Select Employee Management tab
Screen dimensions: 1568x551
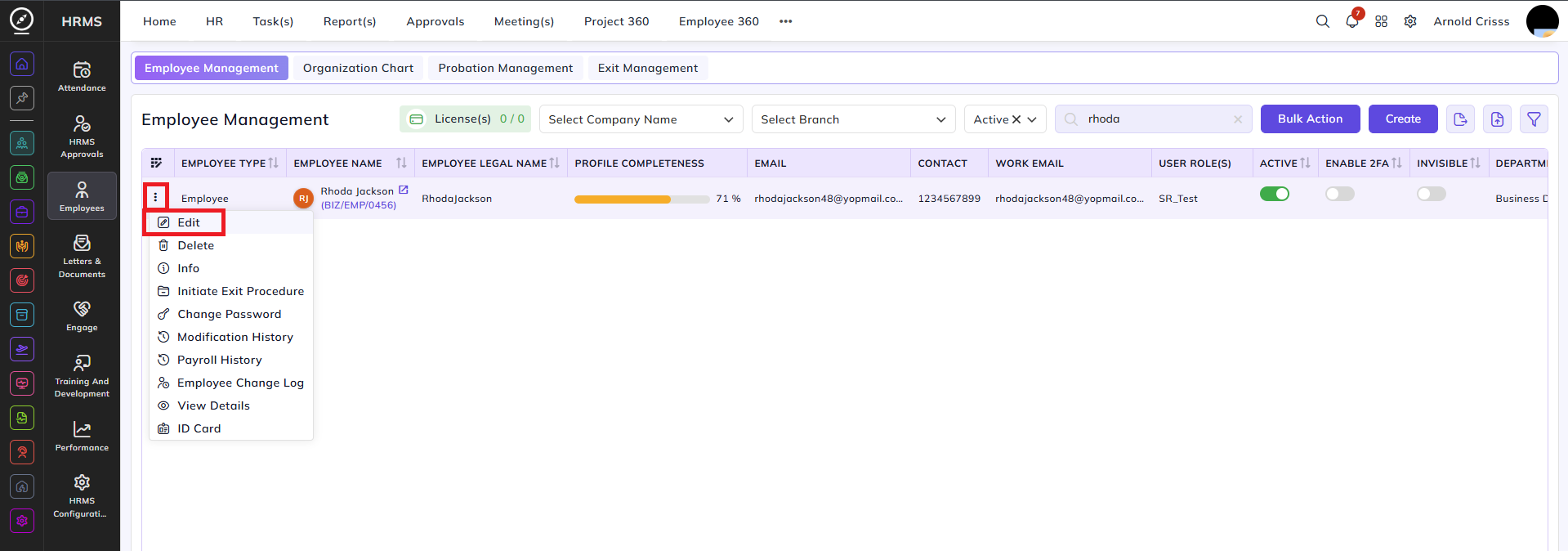(x=212, y=68)
